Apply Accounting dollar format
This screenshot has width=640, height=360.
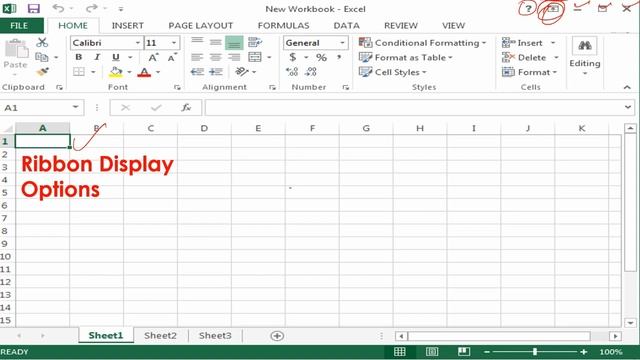[292, 57]
